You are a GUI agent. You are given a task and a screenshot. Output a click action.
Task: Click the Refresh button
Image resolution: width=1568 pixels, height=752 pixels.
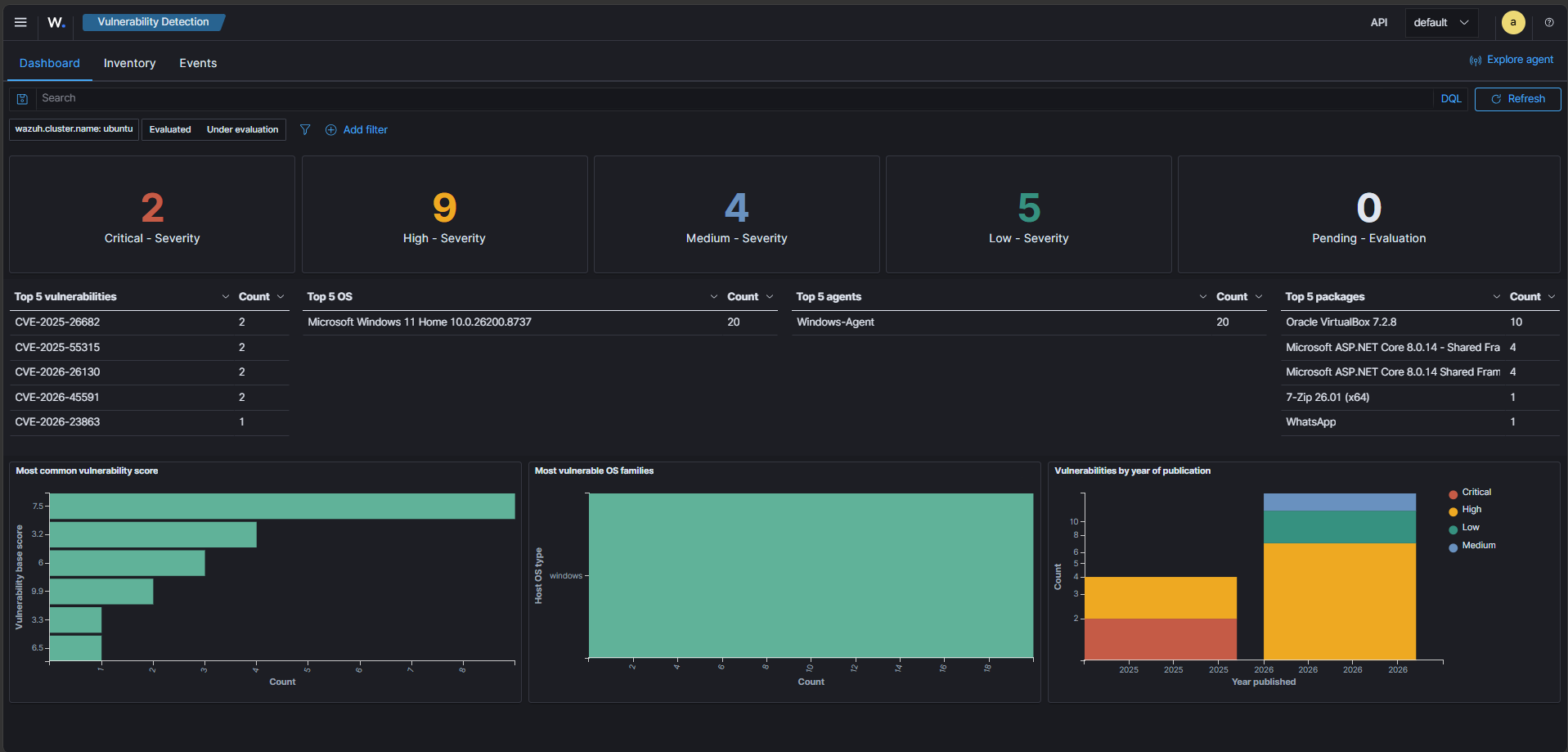click(x=1517, y=99)
